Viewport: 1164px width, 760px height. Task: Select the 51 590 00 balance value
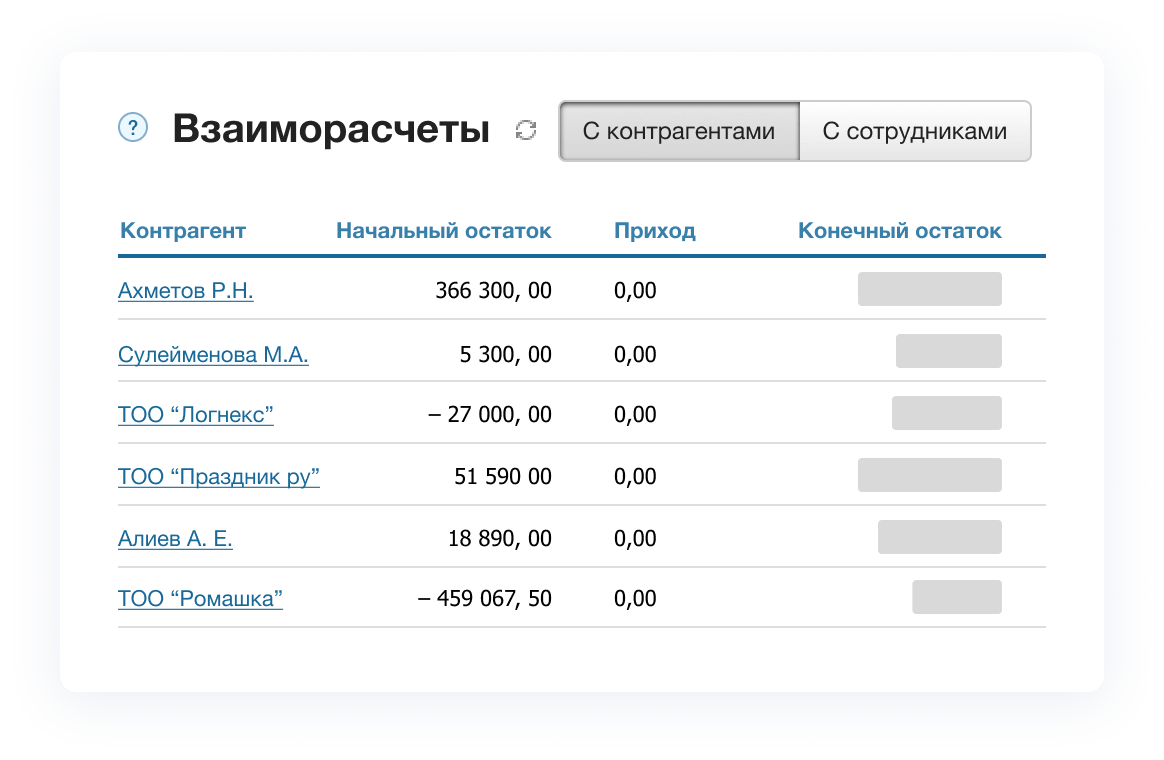point(503,476)
